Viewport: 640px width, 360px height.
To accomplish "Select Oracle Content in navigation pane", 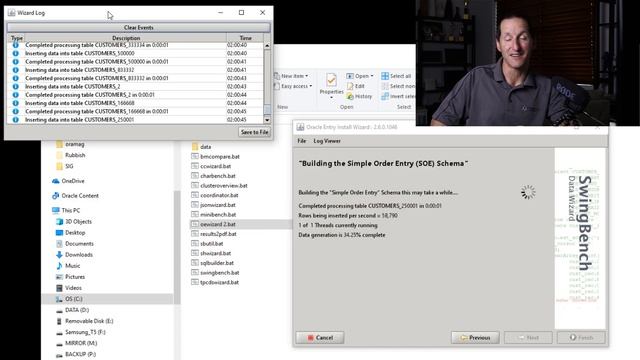I will 76,196.
